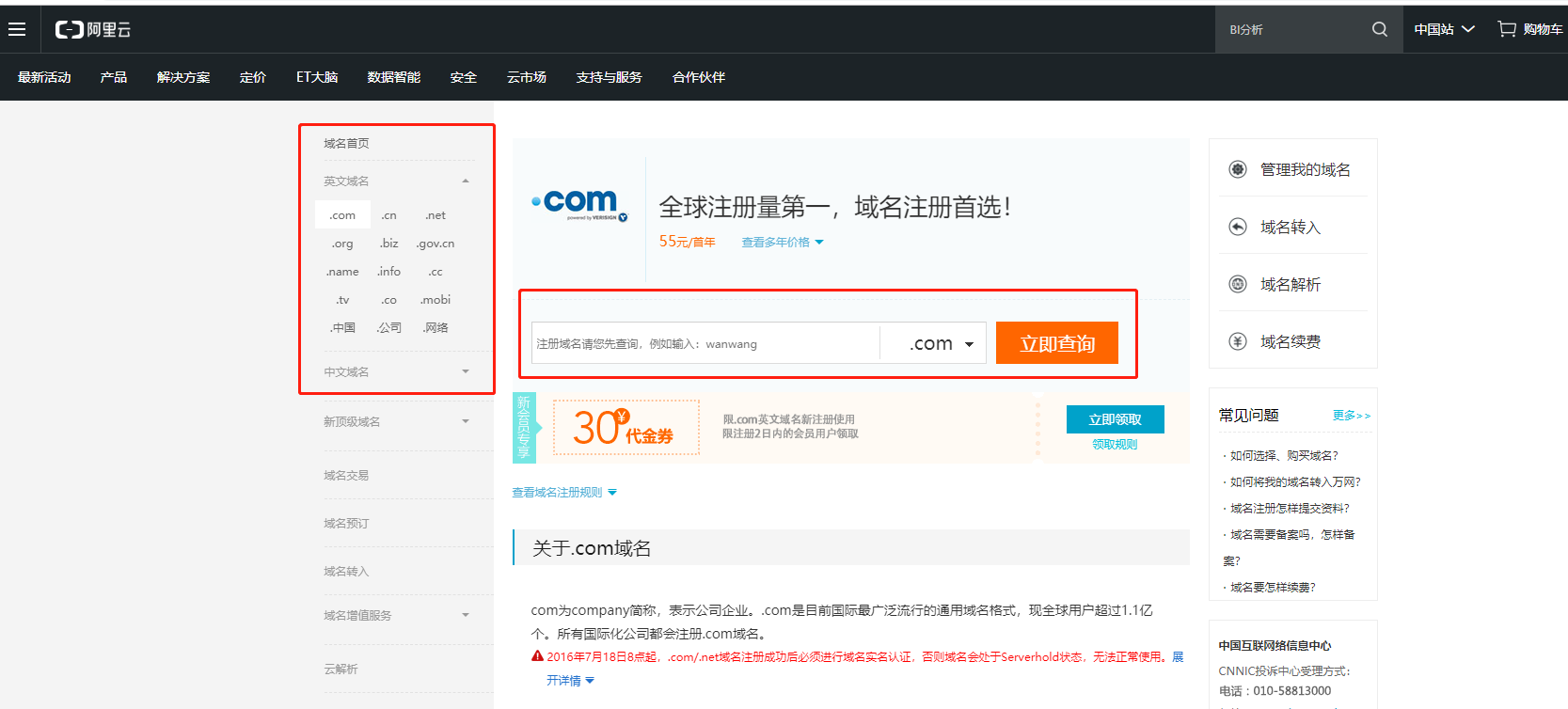This screenshot has width=1568, height=709.
Task: Open the .com suffix dropdown
Action: tap(933, 343)
